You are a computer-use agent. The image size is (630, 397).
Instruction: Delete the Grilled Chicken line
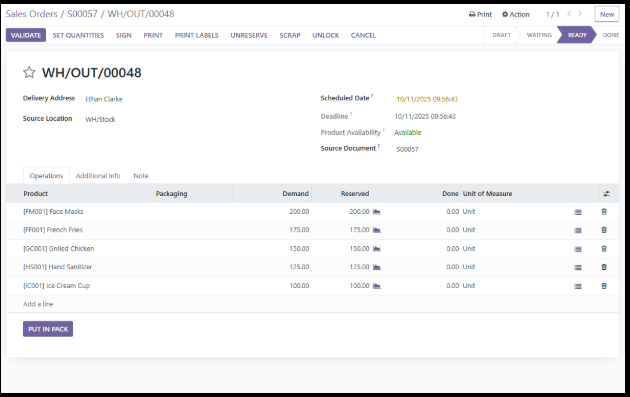pos(604,249)
